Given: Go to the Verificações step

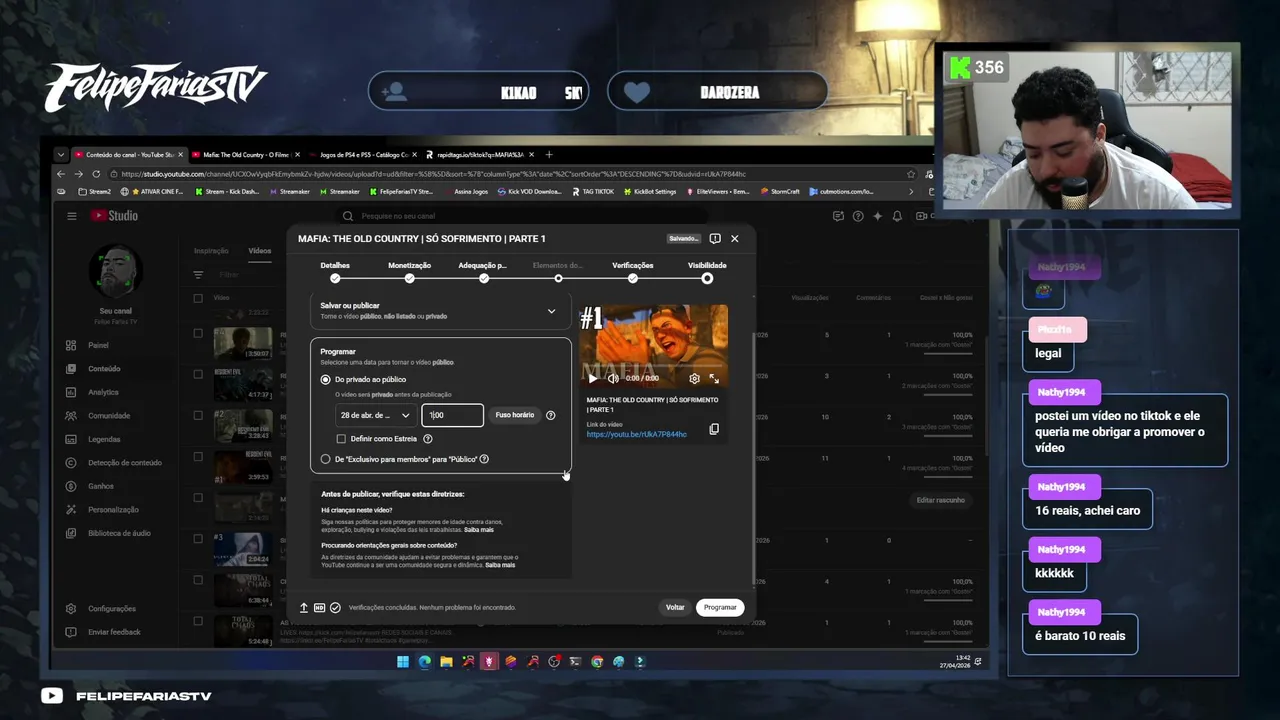Looking at the screenshot, I should (633, 271).
